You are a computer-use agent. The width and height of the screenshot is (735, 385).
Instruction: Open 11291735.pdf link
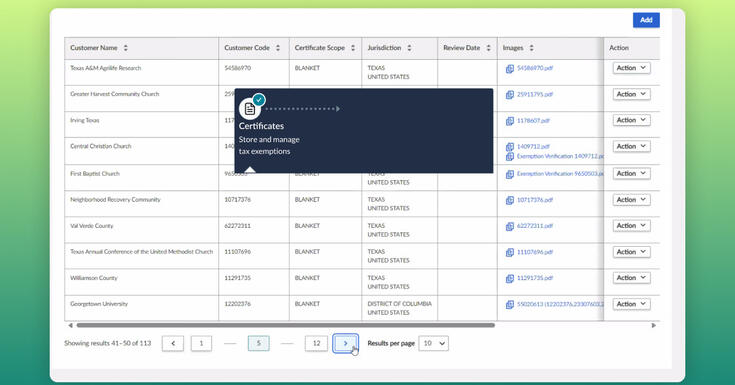pos(535,278)
